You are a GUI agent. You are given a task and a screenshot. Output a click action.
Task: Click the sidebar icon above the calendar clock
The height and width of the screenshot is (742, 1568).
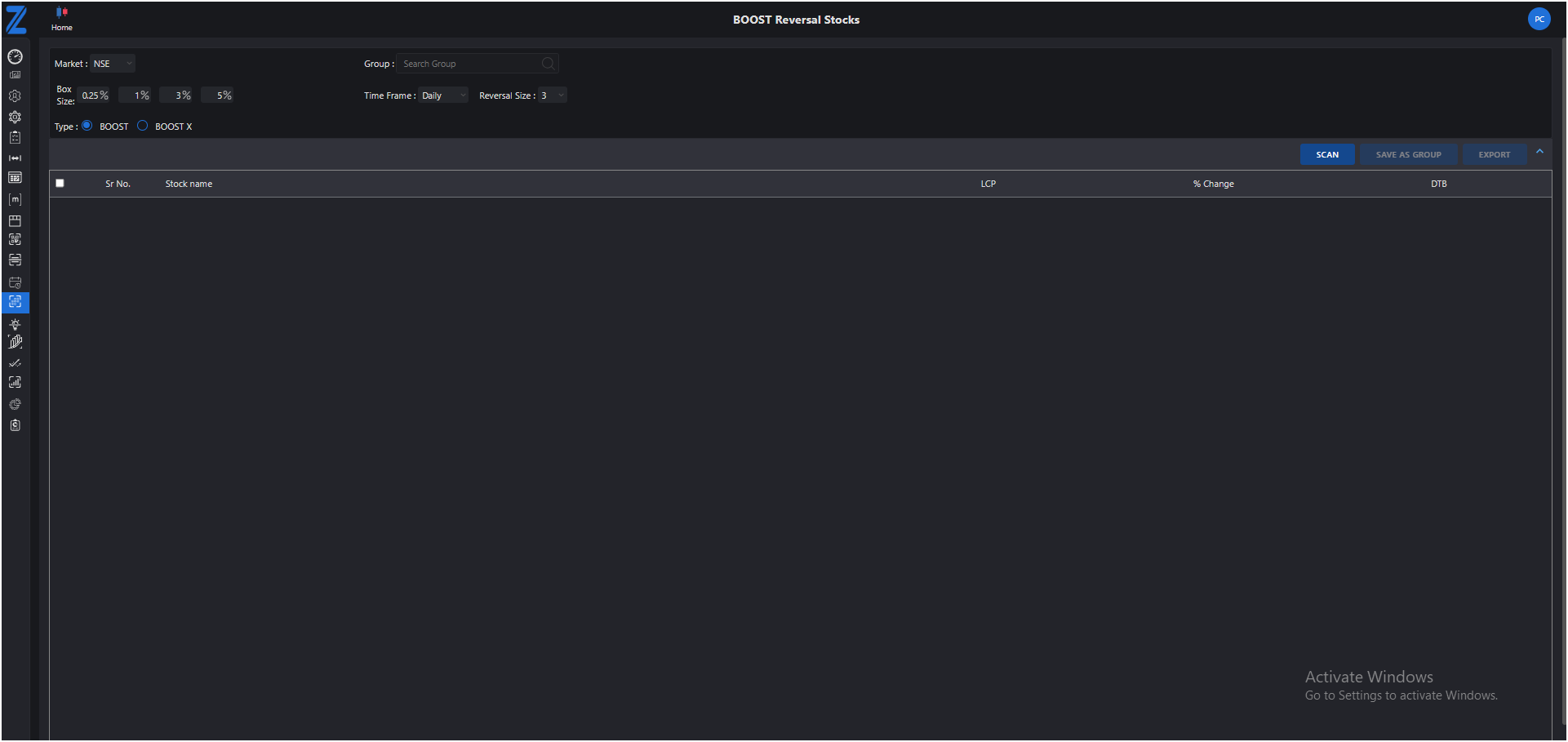[15, 260]
